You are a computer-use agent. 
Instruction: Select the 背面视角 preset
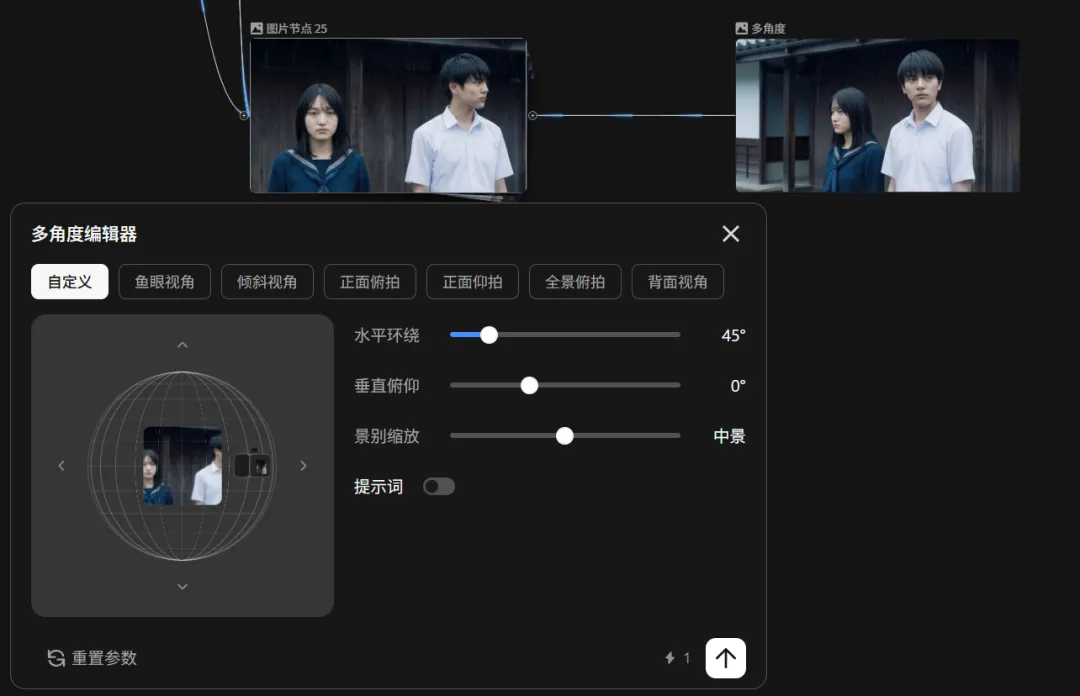click(x=677, y=281)
